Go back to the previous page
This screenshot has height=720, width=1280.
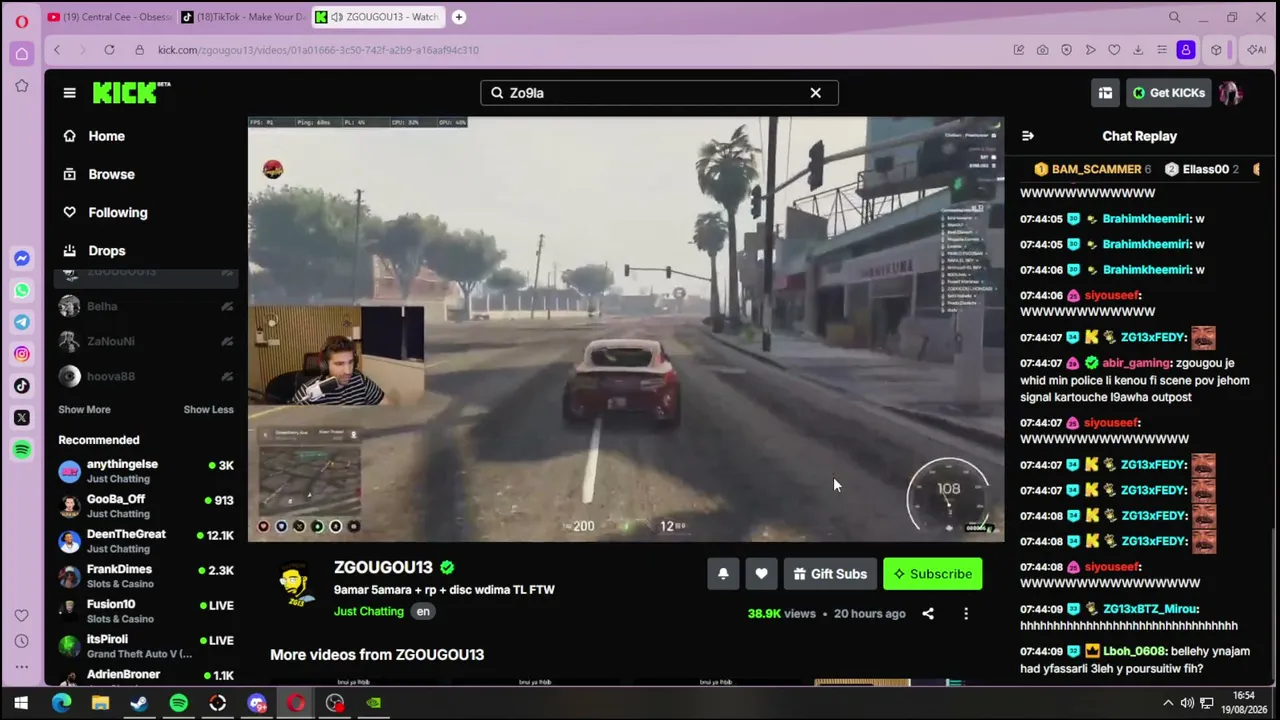point(57,50)
